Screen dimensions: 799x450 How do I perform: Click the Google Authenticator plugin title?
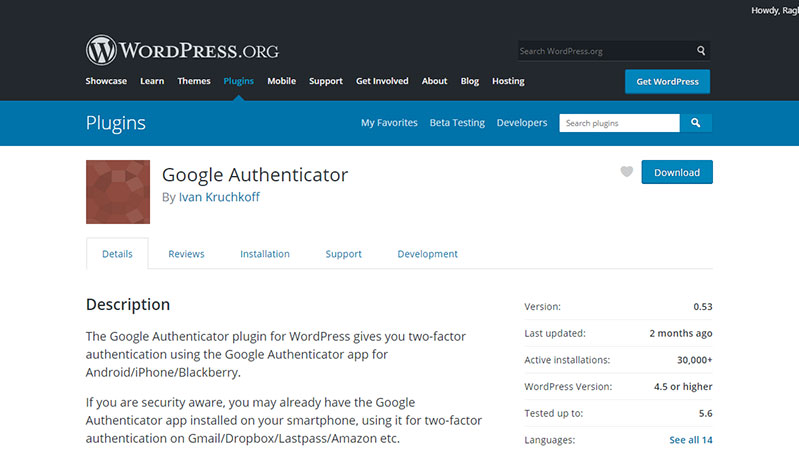click(255, 175)
